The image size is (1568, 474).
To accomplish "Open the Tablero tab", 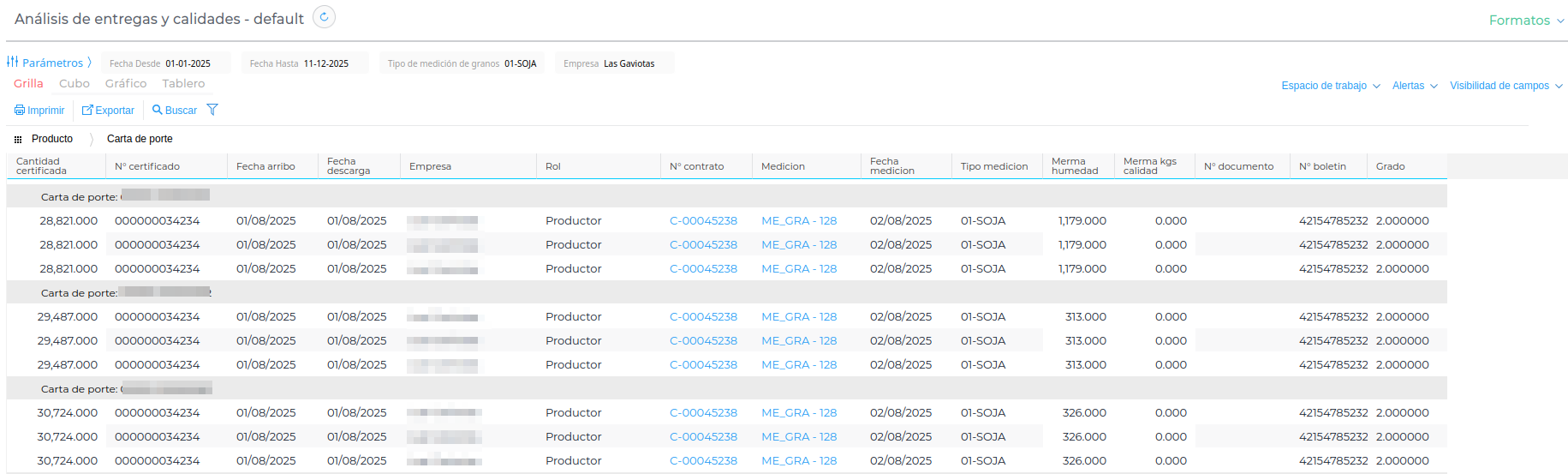I will click(183, 83).
